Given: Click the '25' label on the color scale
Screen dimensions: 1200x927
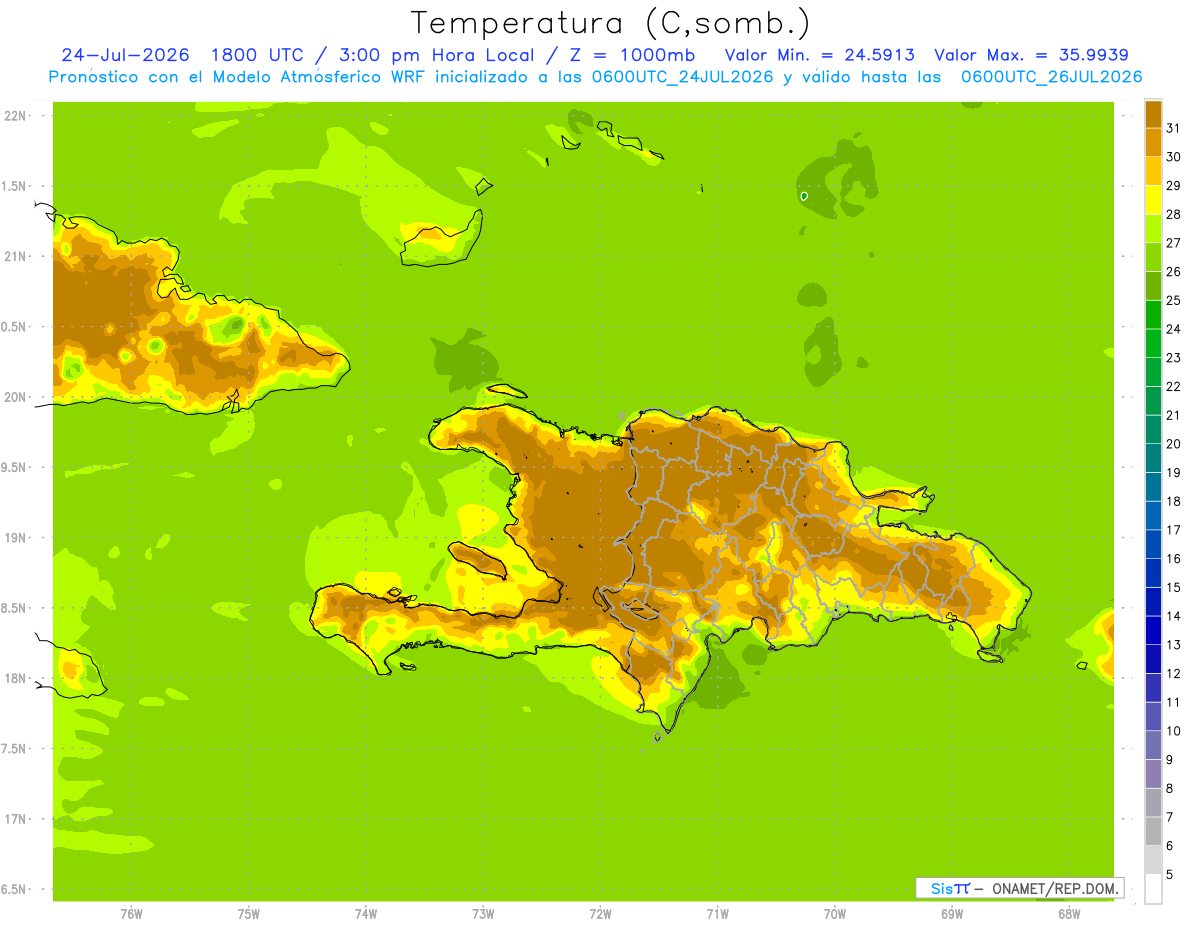Looking at the screenshot, I should pos(1173,300).
